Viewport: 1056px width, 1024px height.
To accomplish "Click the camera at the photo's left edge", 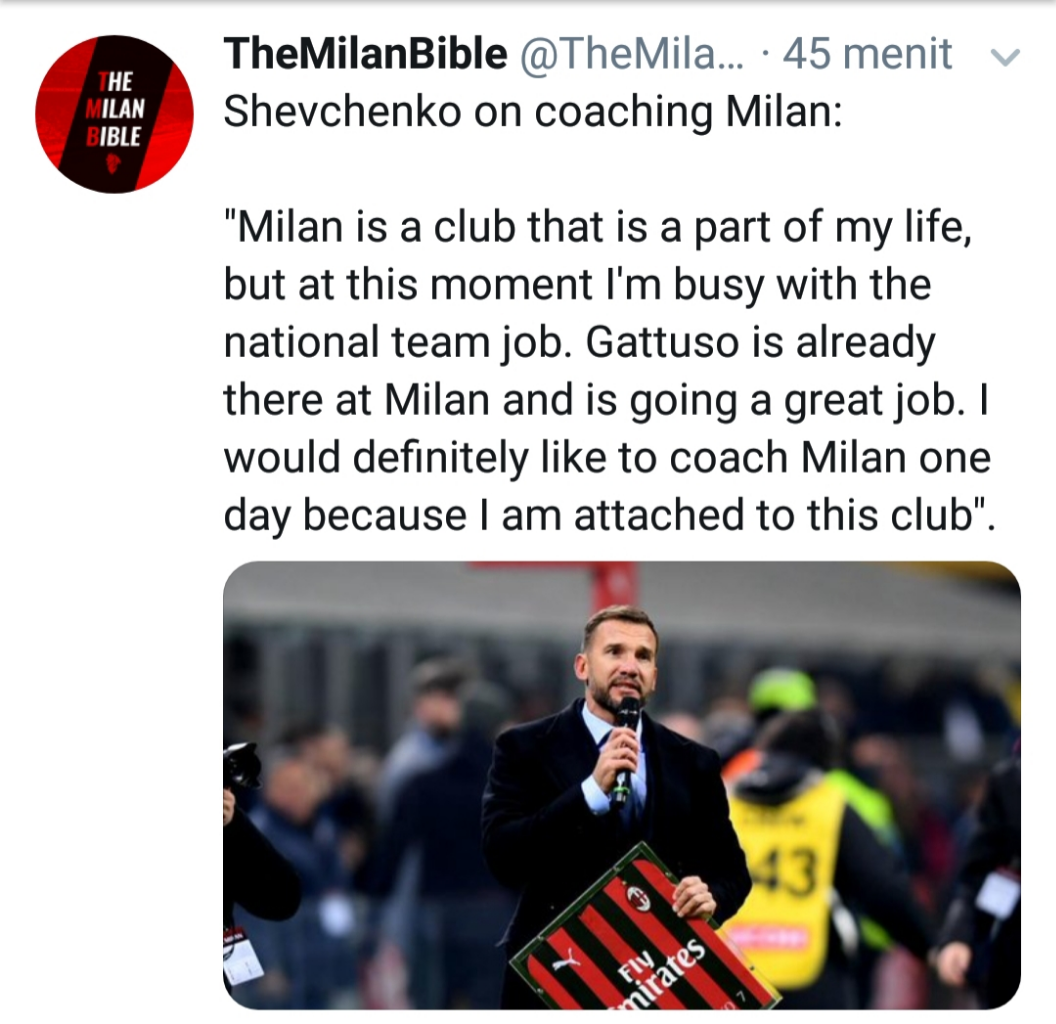I will [x=241, y=766].
